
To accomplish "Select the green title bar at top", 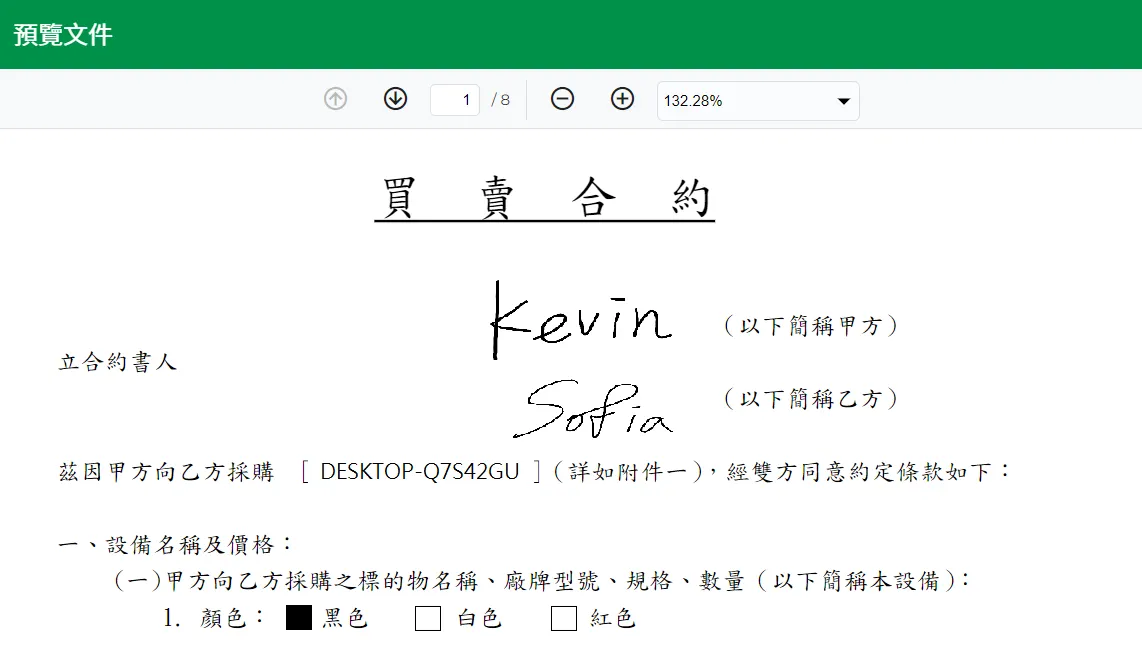I will tap(571, 35).
